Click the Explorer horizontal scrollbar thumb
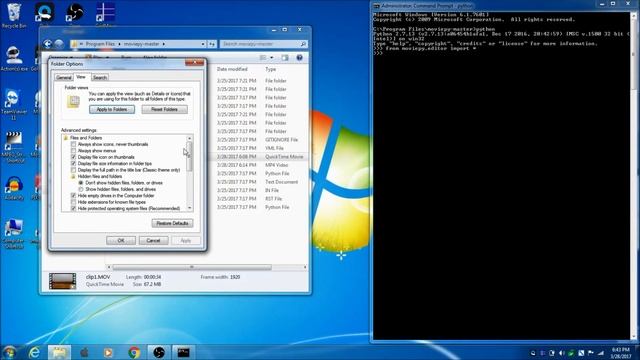The height and width of the screenshot is (360, 640). click(192, 267)
